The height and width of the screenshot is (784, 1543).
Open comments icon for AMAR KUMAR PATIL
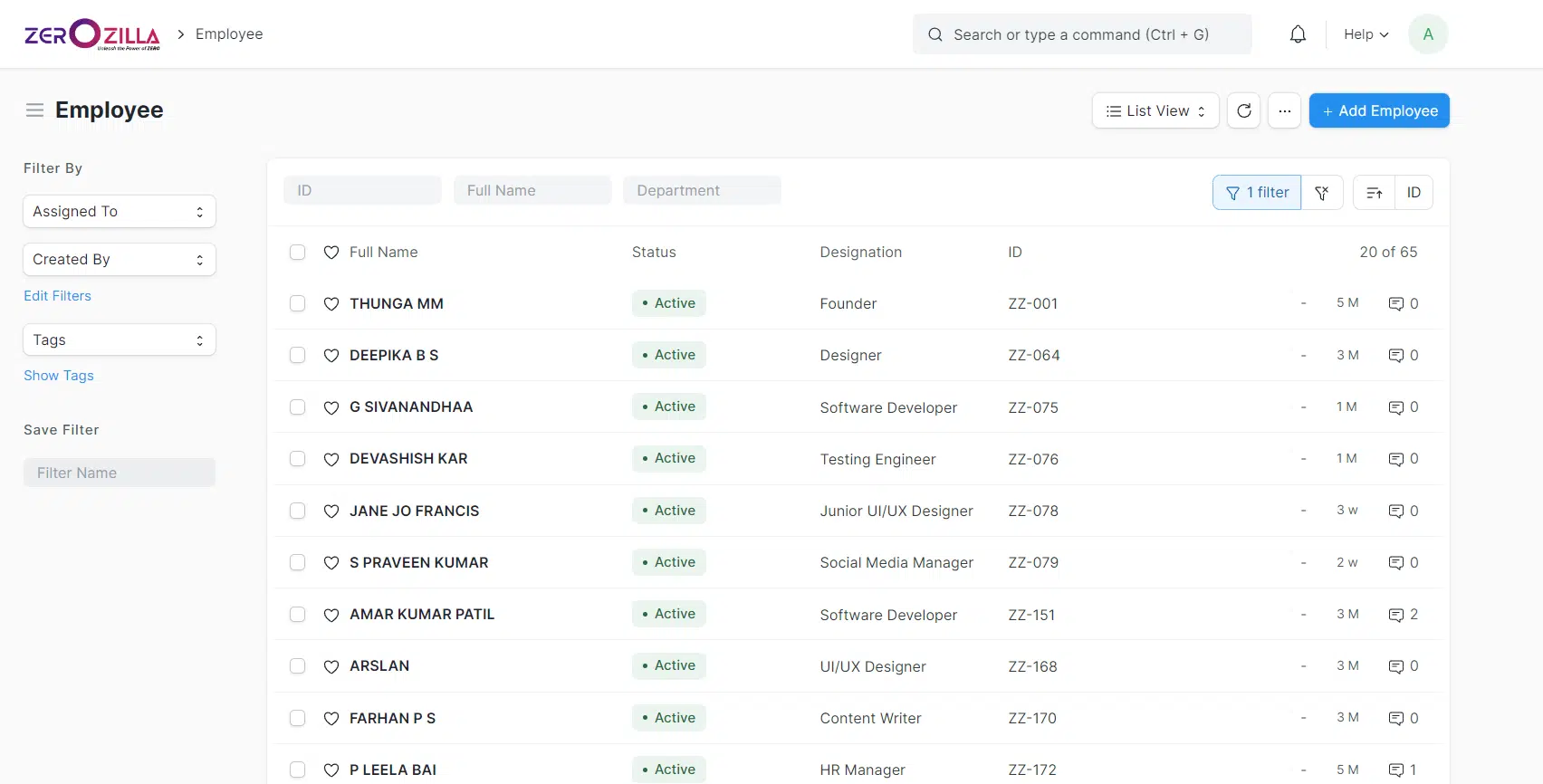point(1396,615)
